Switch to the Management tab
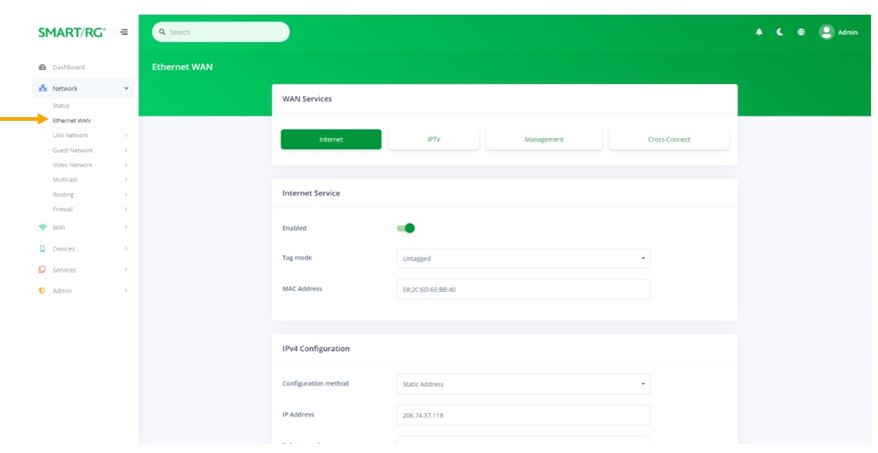The height and width of the screenshot is (453, 878). pyautogui.click(x=544, y=139)
